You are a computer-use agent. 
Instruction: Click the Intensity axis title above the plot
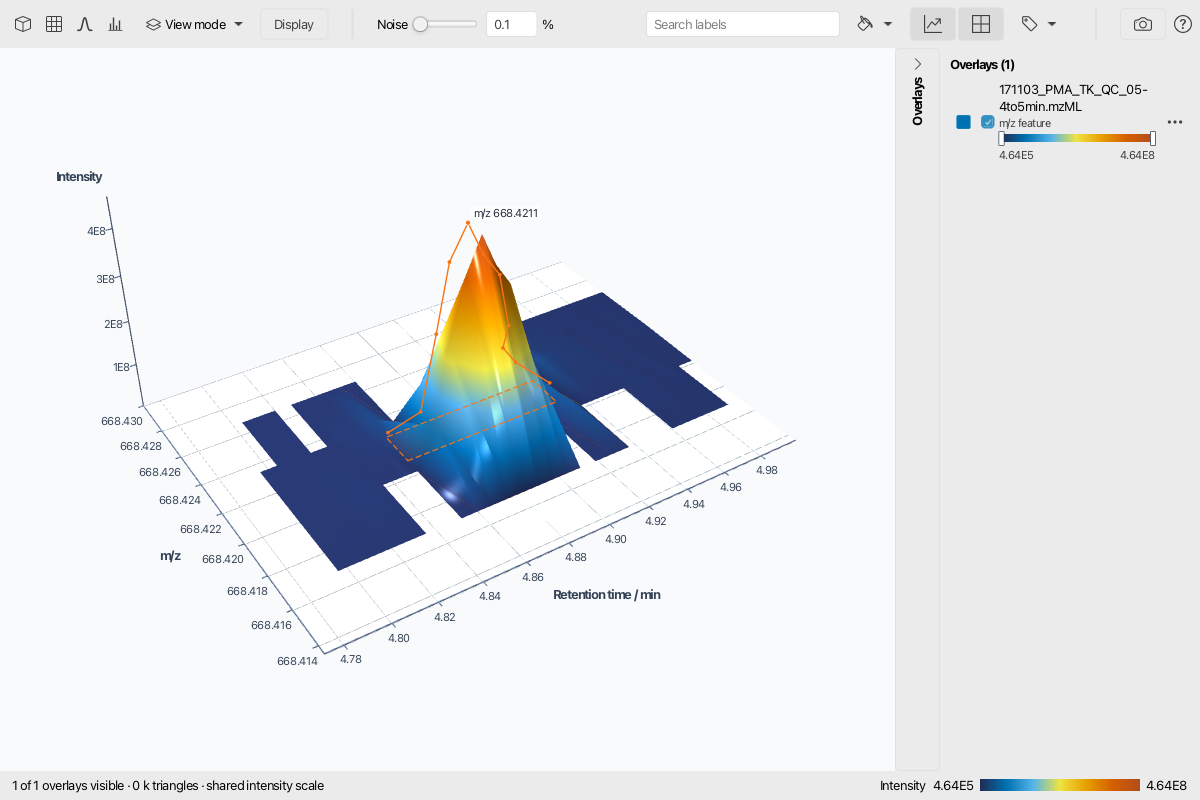click(79, 177)
